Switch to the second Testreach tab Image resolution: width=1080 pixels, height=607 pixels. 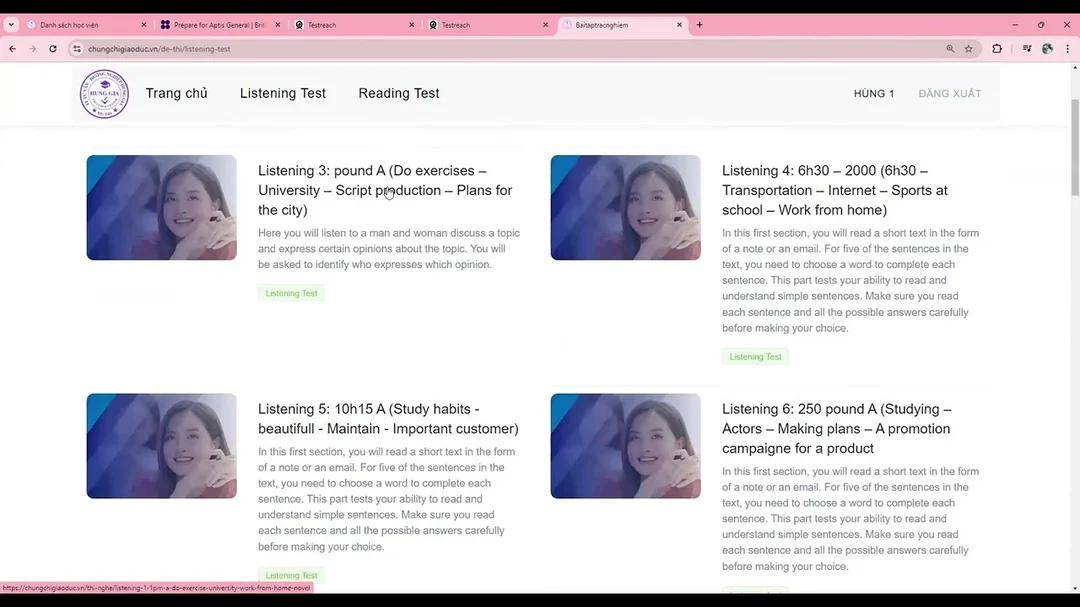coord(486,25)
